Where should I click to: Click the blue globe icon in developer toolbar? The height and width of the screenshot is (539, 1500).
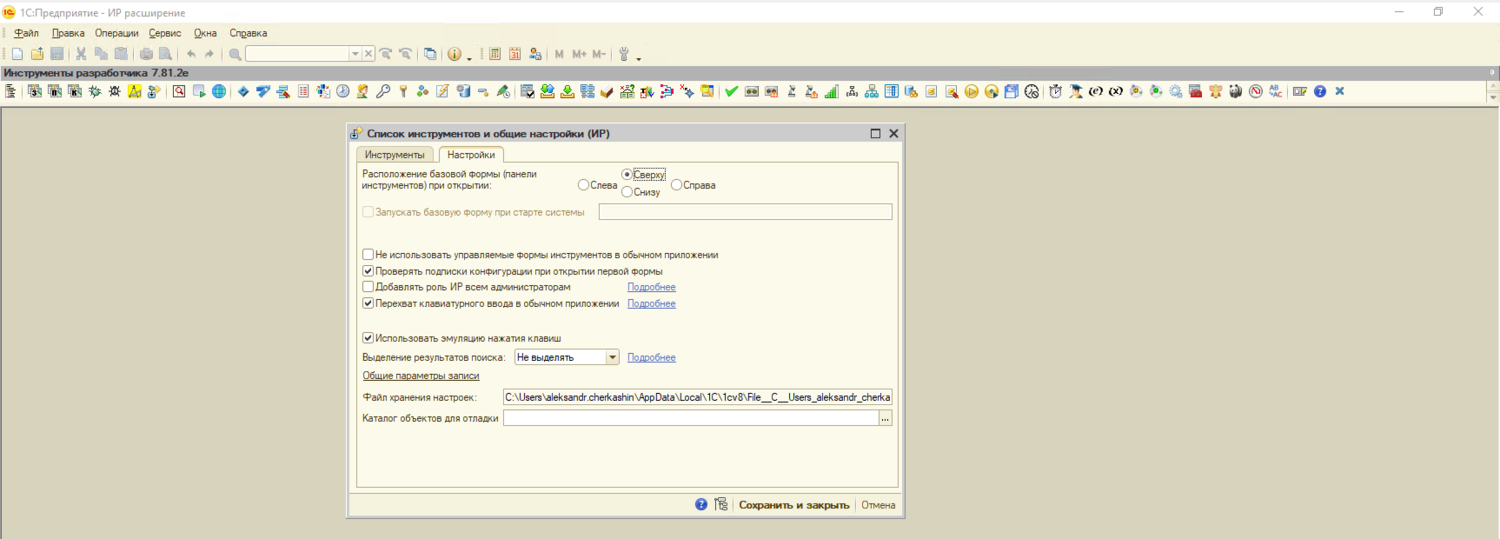219,91
